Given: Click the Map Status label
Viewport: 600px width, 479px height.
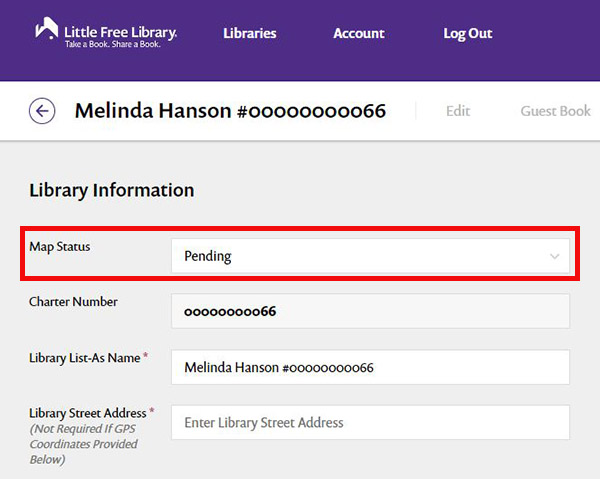Looking at the screenshot, I should pos(60,246).
